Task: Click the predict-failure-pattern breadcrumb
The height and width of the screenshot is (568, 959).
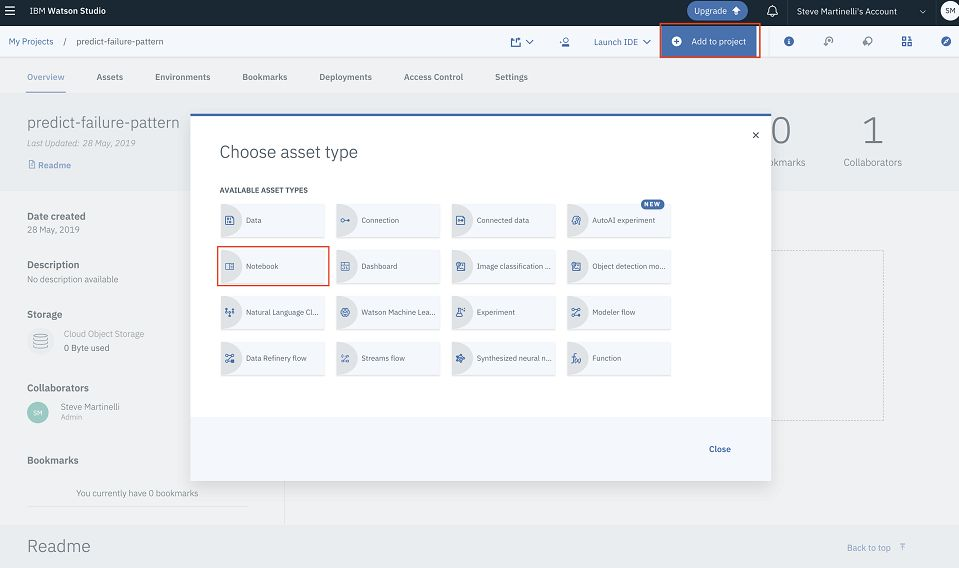Action: coord(120,42)
